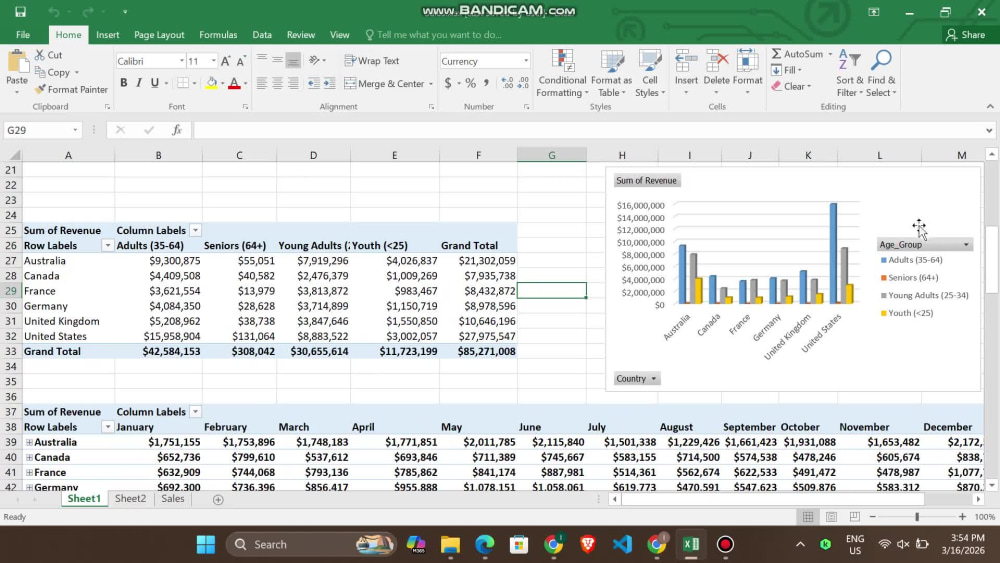This screenshot has height=563, width=1000.
Task: Click the Paste icon in Clipboard
Action: 17,64
